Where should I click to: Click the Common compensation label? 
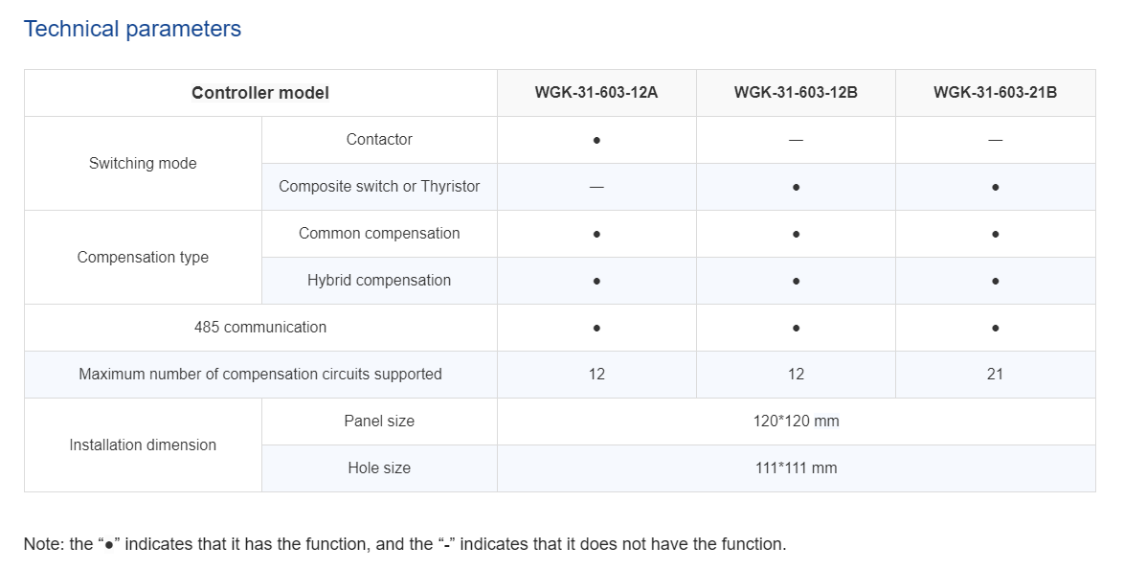[380, 233]
